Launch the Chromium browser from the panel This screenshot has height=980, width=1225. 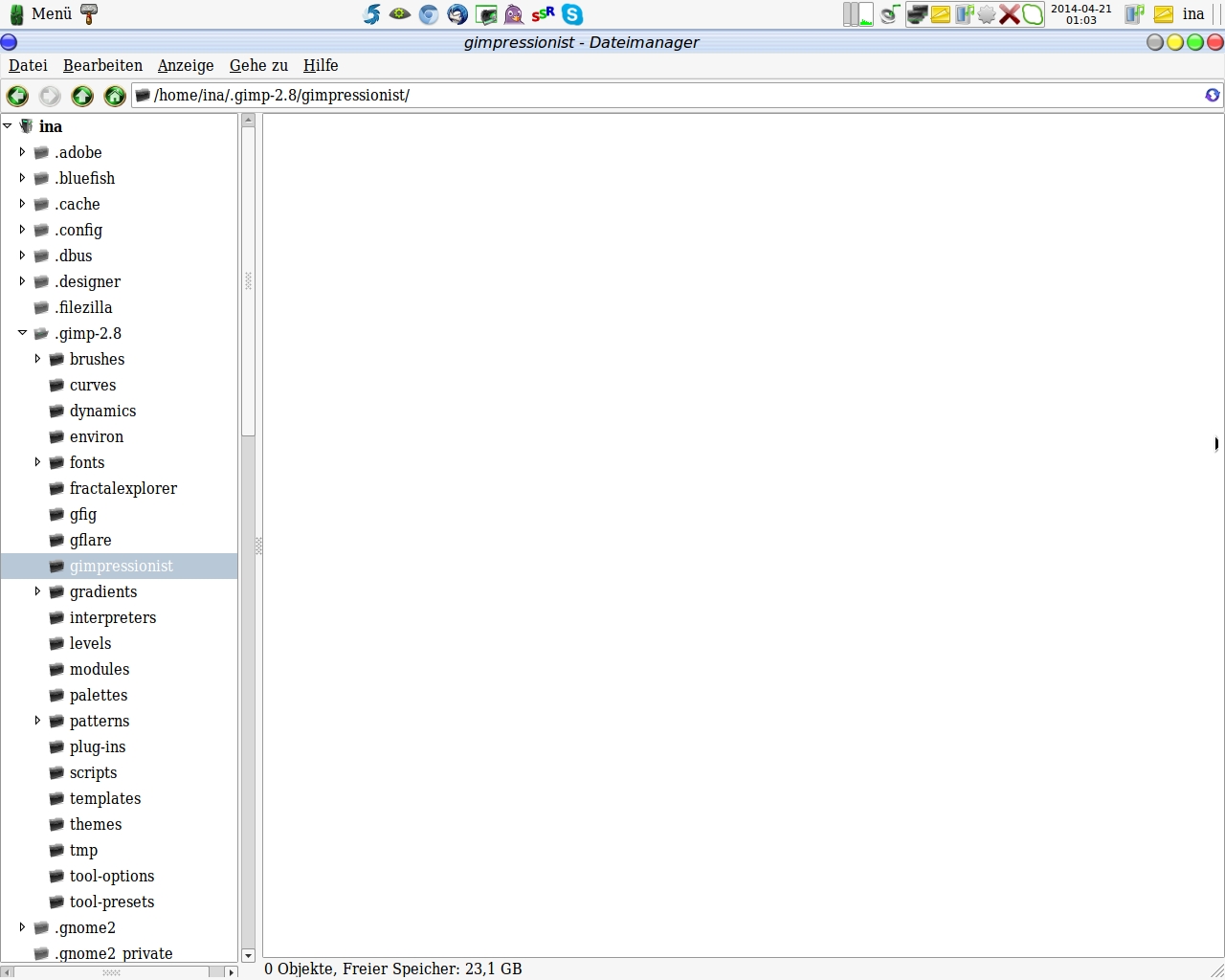[429, 14]
